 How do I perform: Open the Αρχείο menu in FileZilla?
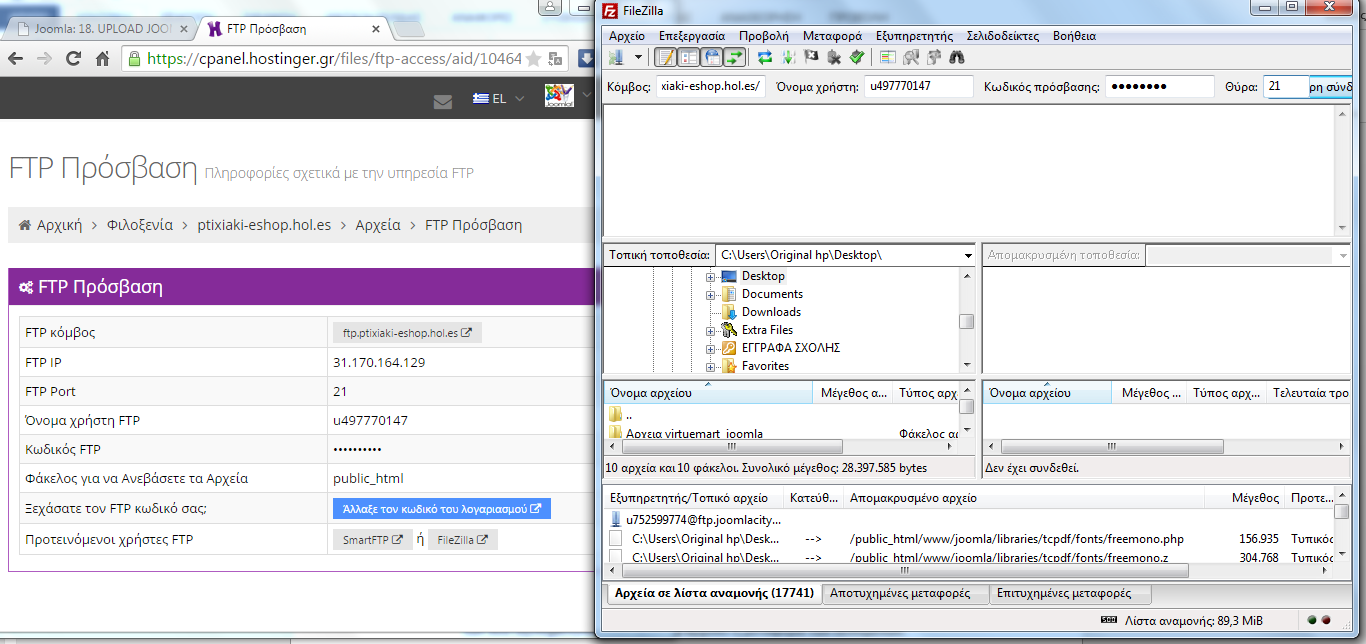coord(627,35)
